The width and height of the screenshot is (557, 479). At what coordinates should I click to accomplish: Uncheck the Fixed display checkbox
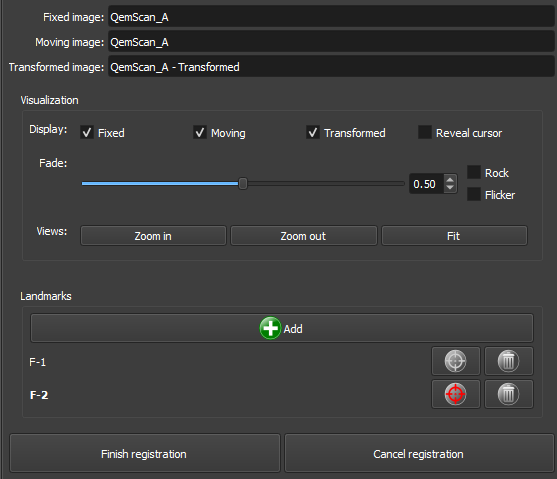[x=87, y=133]
